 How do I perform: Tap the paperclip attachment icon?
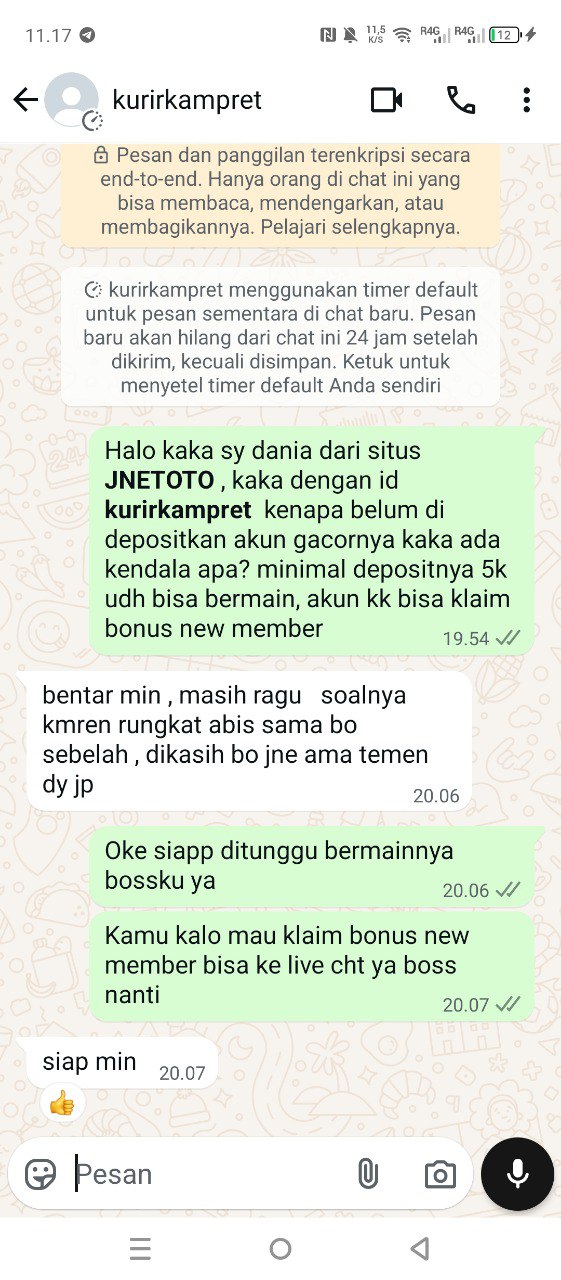(368, 1174)
